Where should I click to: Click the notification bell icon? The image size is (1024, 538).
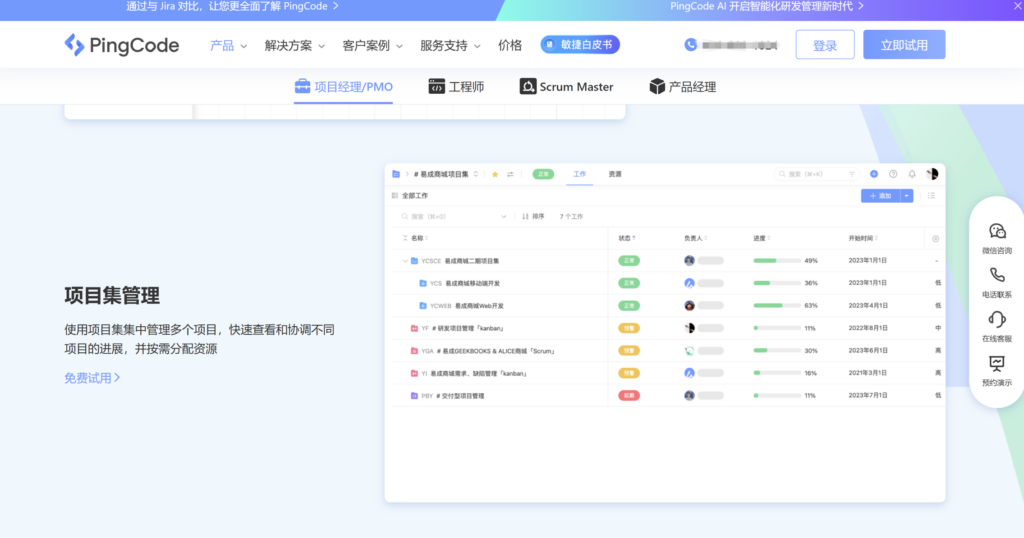tap(912, 174)
